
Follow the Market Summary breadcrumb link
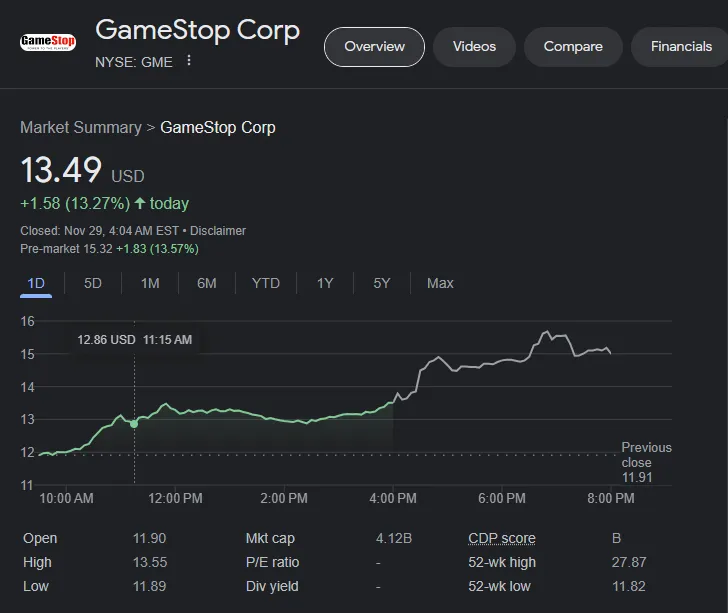coord(81,127)
